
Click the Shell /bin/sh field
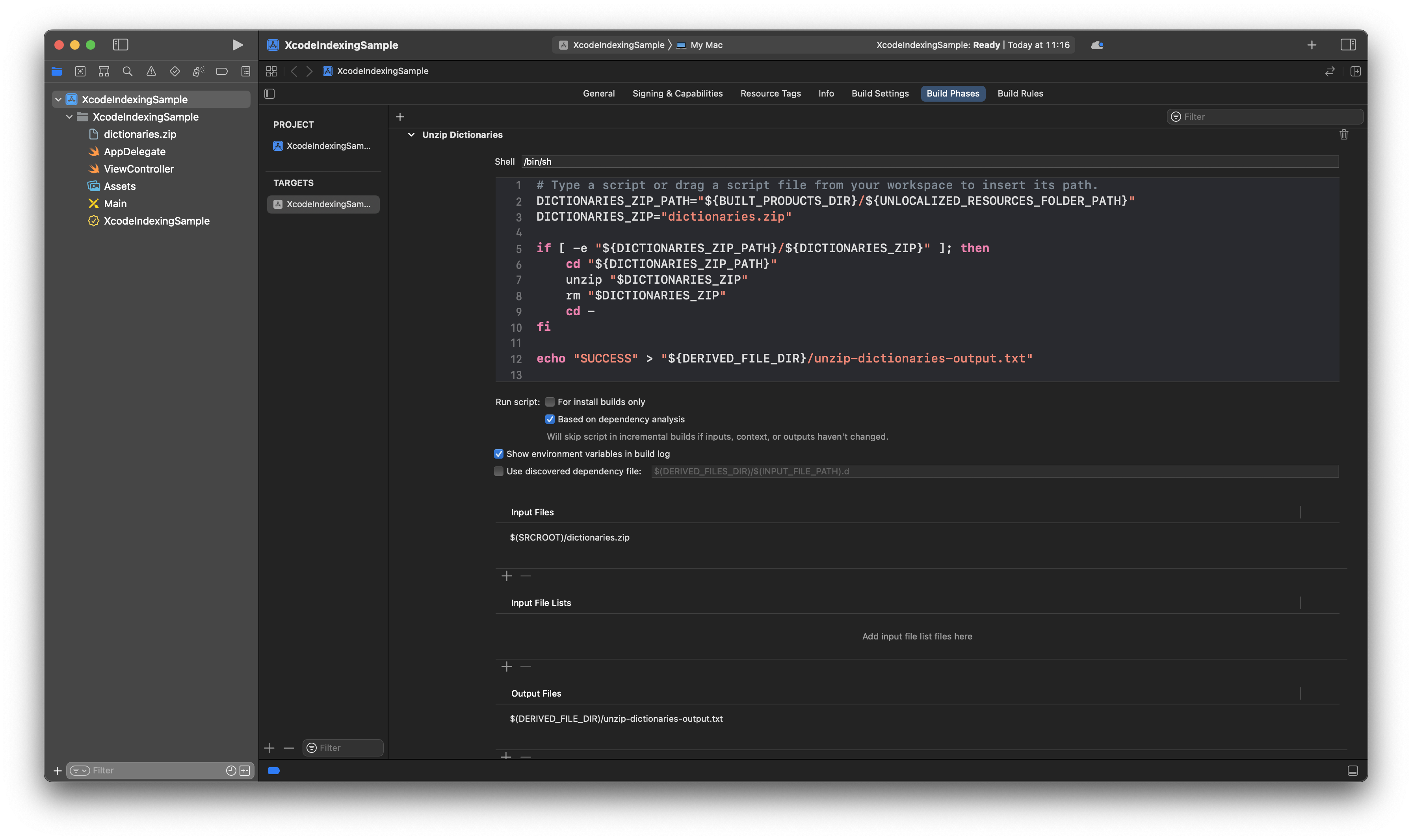click(929, 161)
